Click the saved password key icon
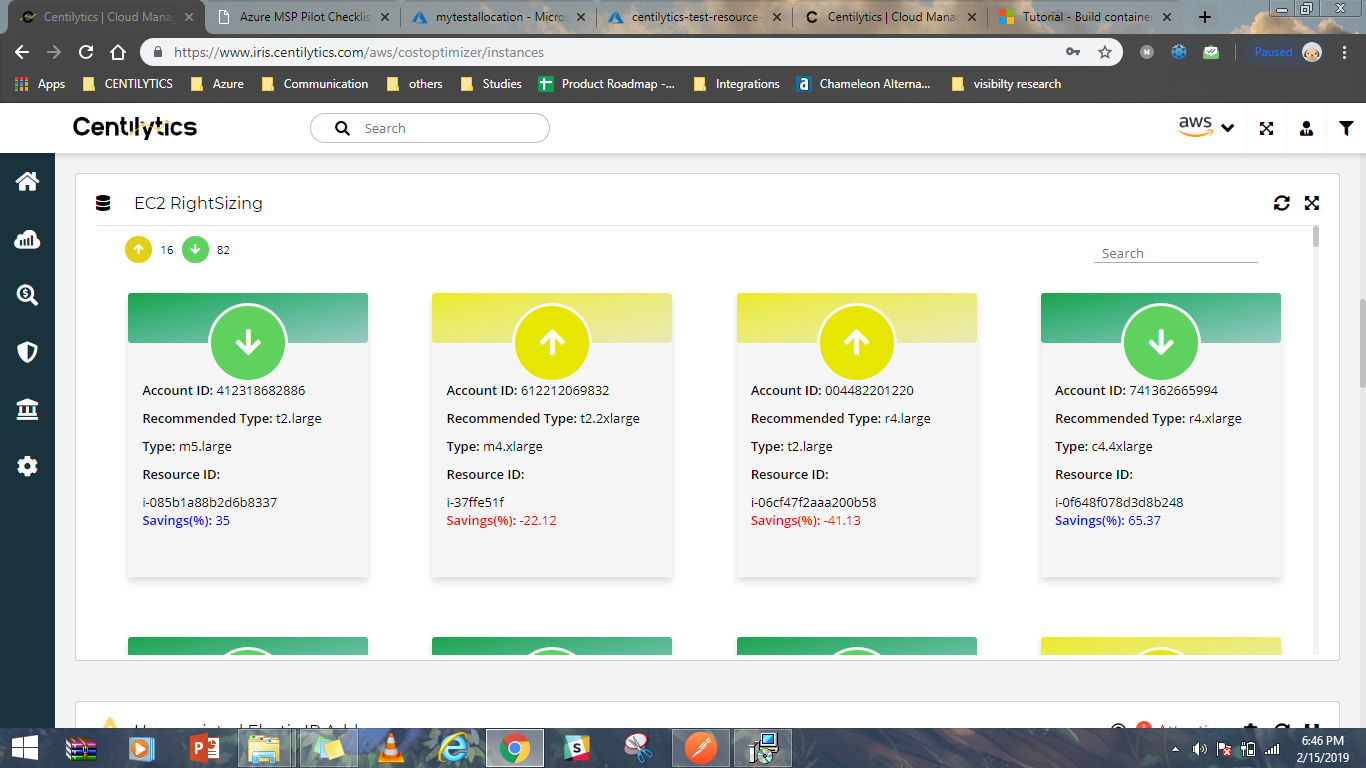The width and height of the screenshot is (1366, 768). coord(1073,52)
